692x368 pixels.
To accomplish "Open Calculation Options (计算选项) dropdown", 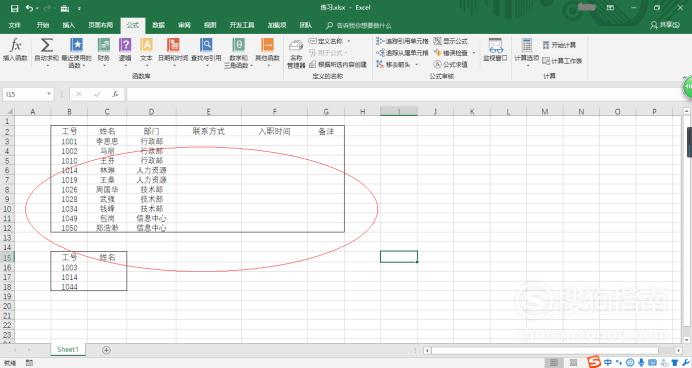I will pyautogui.click(x=527, y=53).
